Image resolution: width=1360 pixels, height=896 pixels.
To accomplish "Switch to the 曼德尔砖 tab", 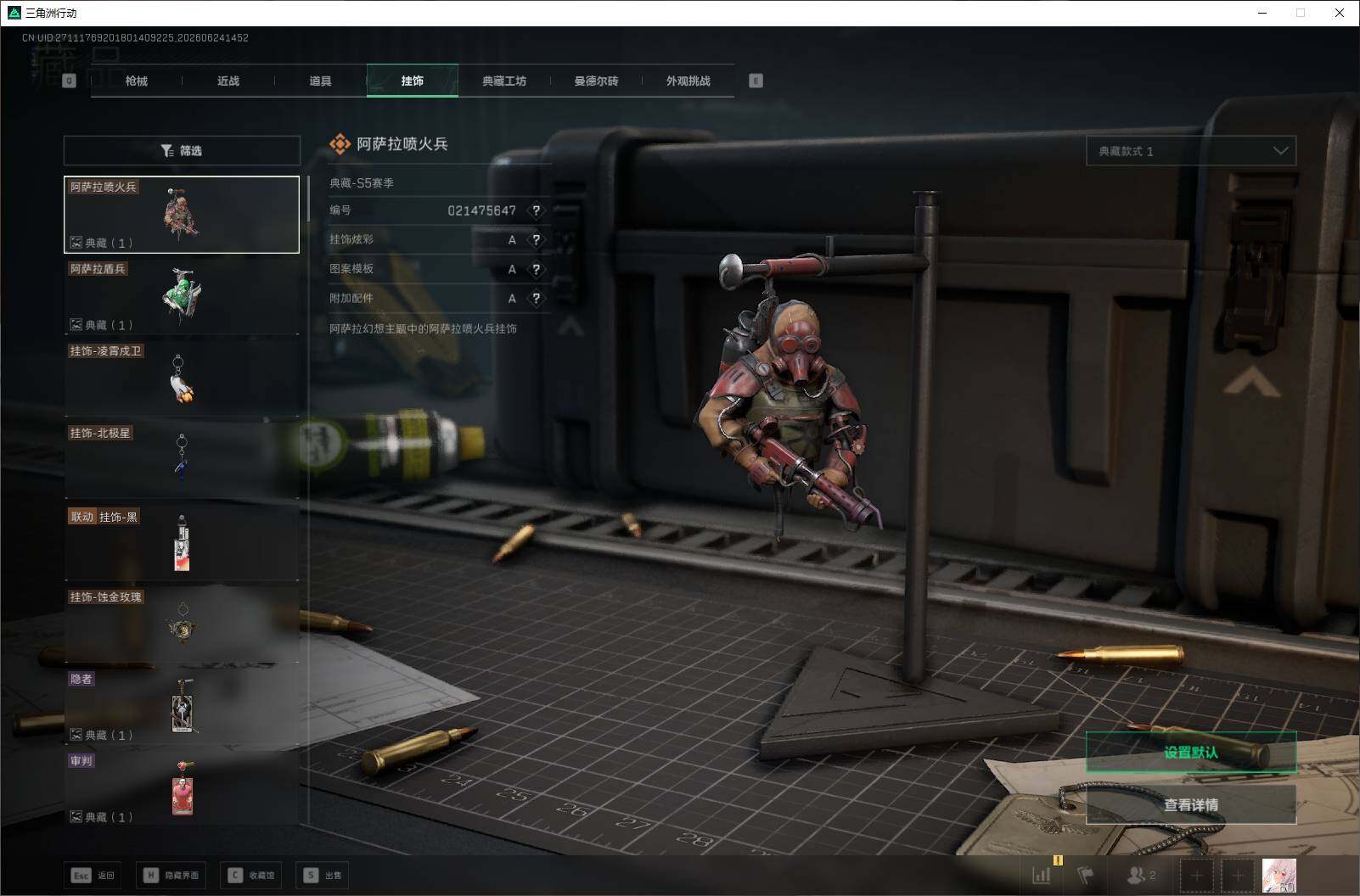I will tap(596, 81).
